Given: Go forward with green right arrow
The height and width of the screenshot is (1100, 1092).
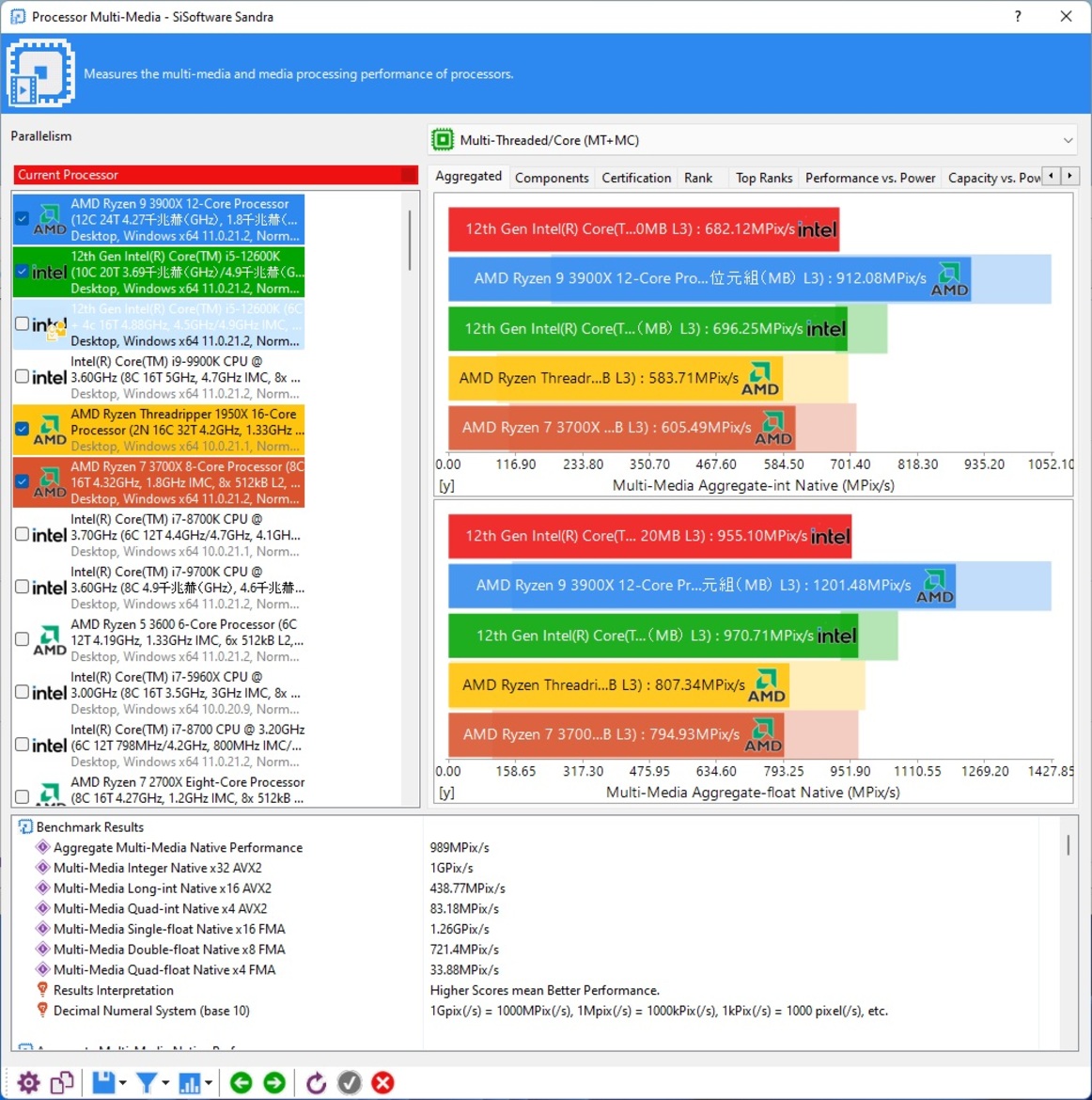Looking at the screenshot, I should point(274,1082).
